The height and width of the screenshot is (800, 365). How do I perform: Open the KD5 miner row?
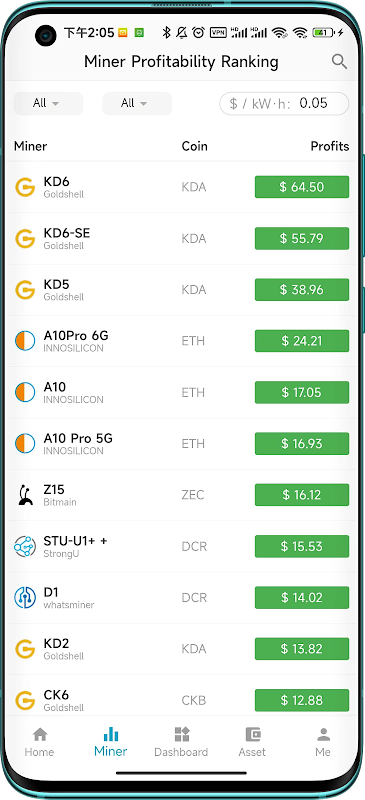(182, 290)
